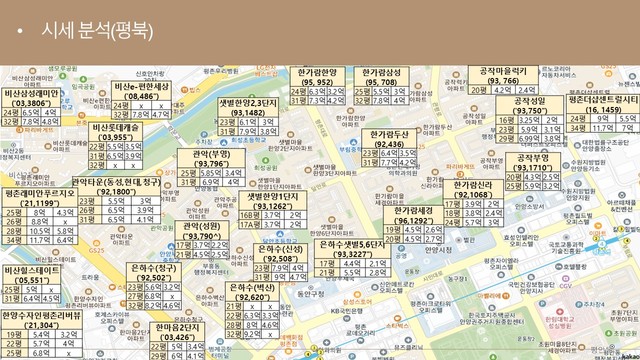Select the 주차장4 parking marker
The height and width of the screenshot is (360, 640).
(579, 304)
